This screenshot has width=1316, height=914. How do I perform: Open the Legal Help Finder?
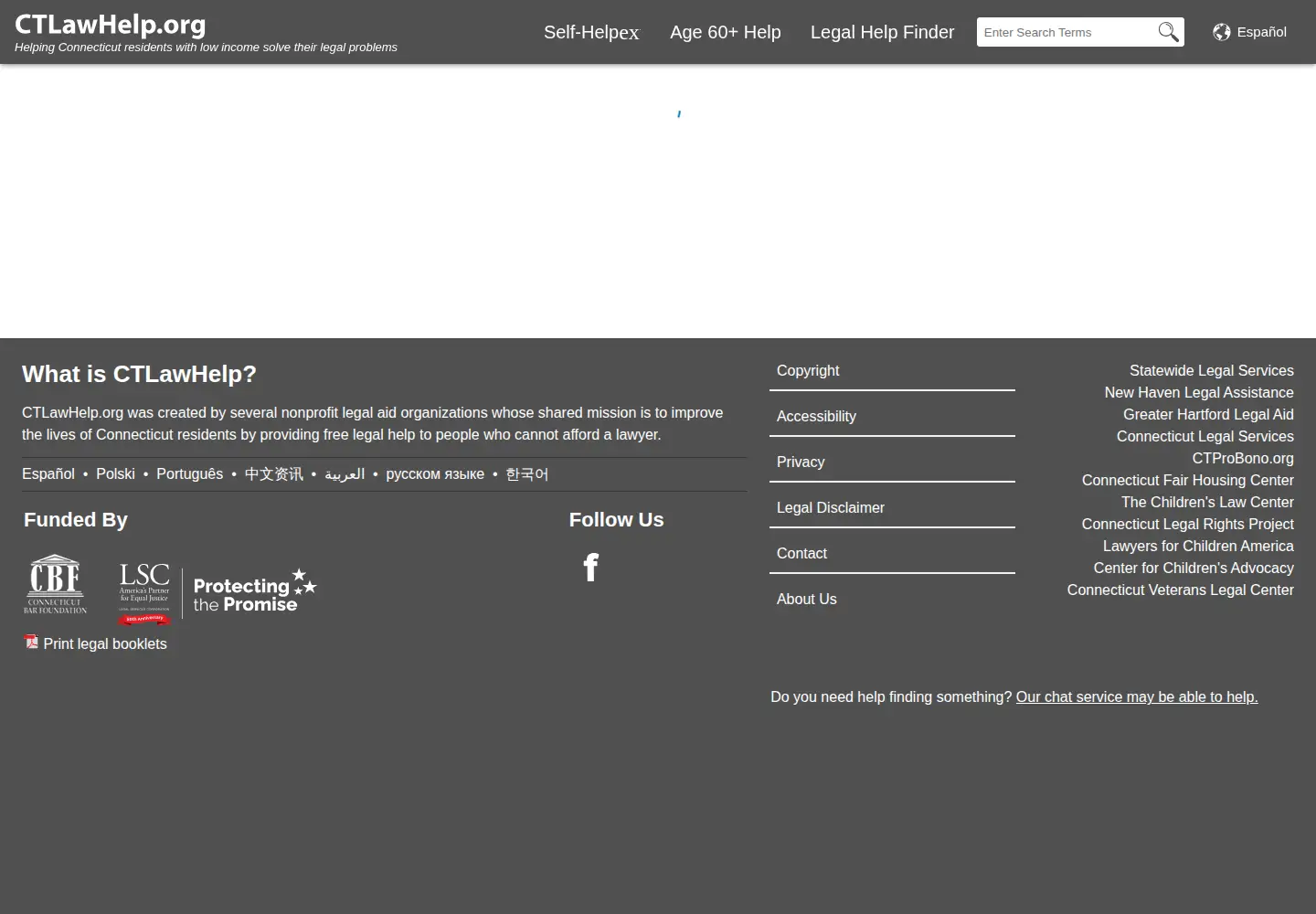(x=882, y=32)
